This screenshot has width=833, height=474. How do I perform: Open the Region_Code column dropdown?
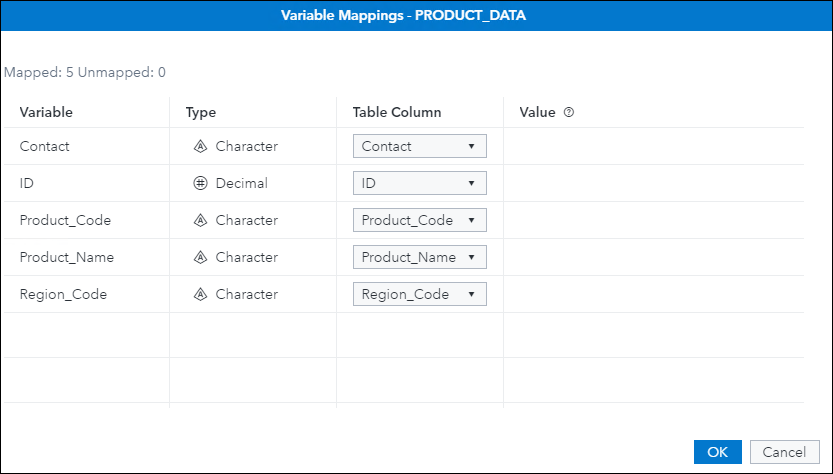click(420, 294)
